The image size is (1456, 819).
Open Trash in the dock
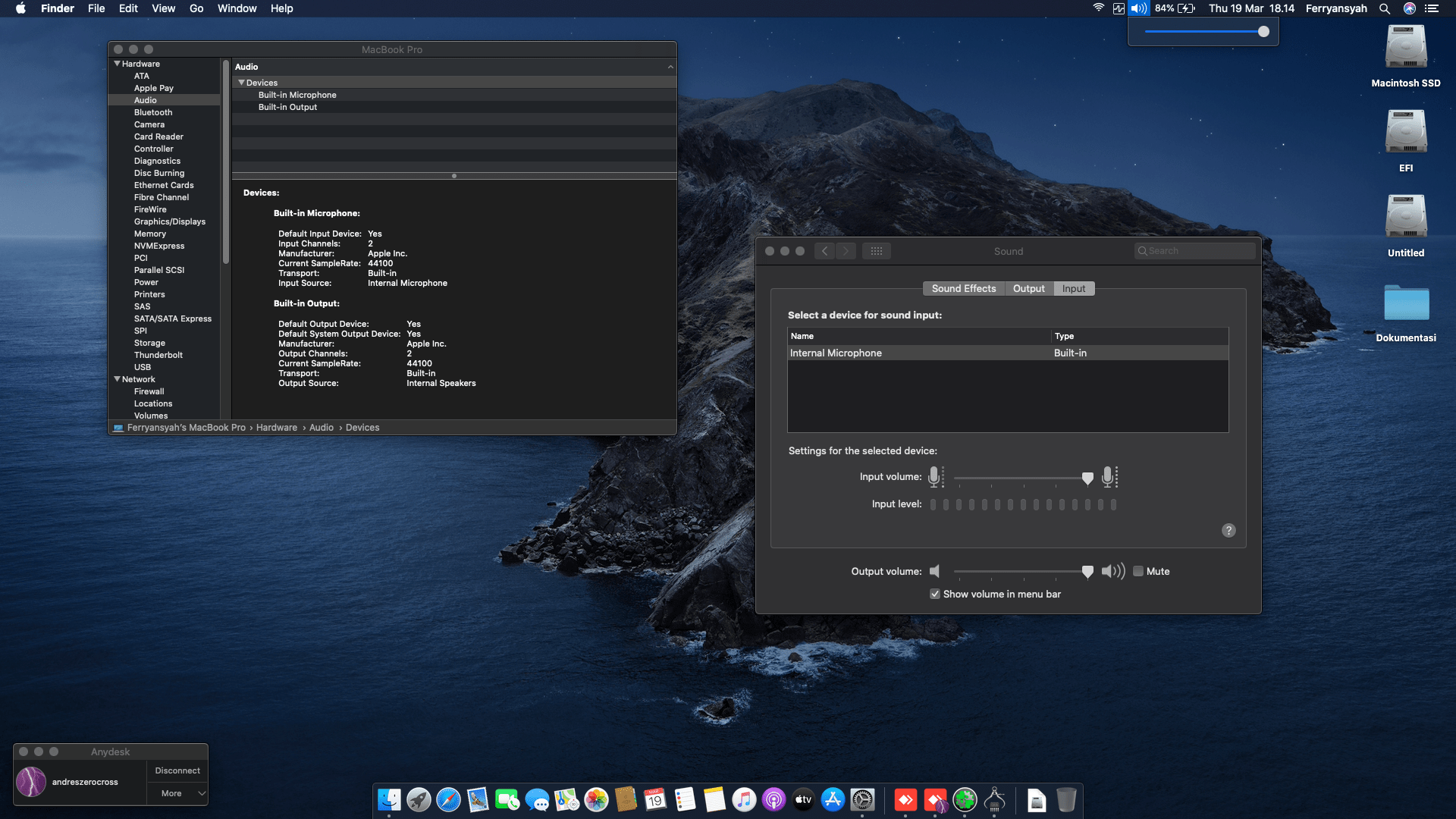pos(1066,799)
